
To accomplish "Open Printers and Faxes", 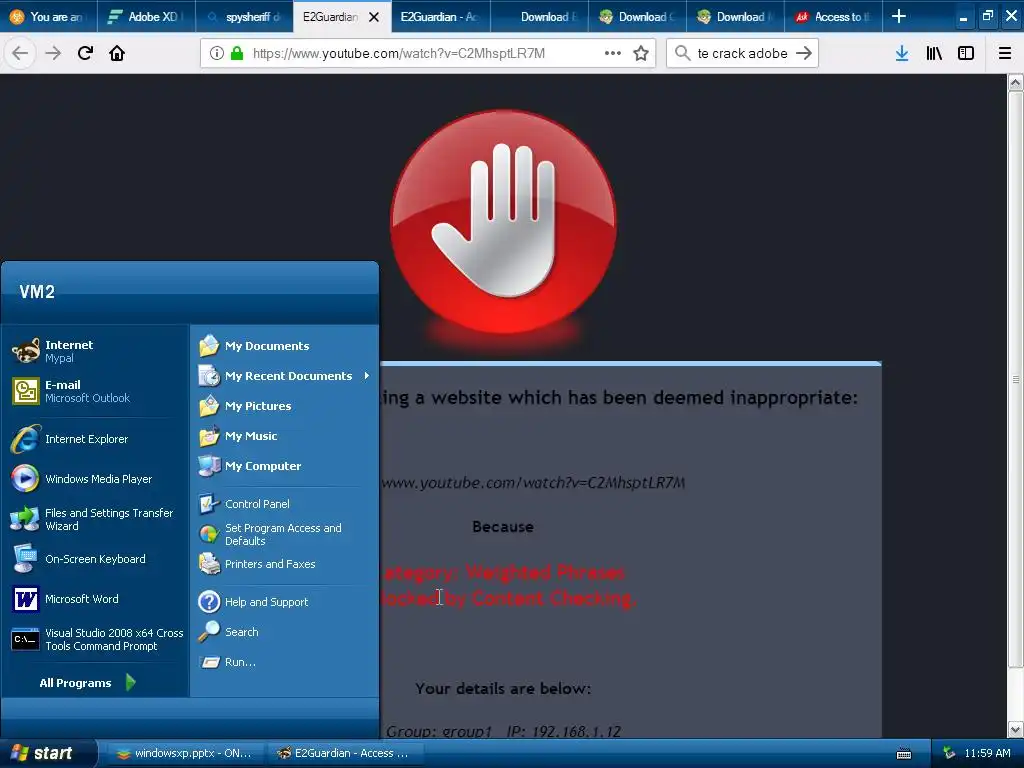I will point(285,564).
